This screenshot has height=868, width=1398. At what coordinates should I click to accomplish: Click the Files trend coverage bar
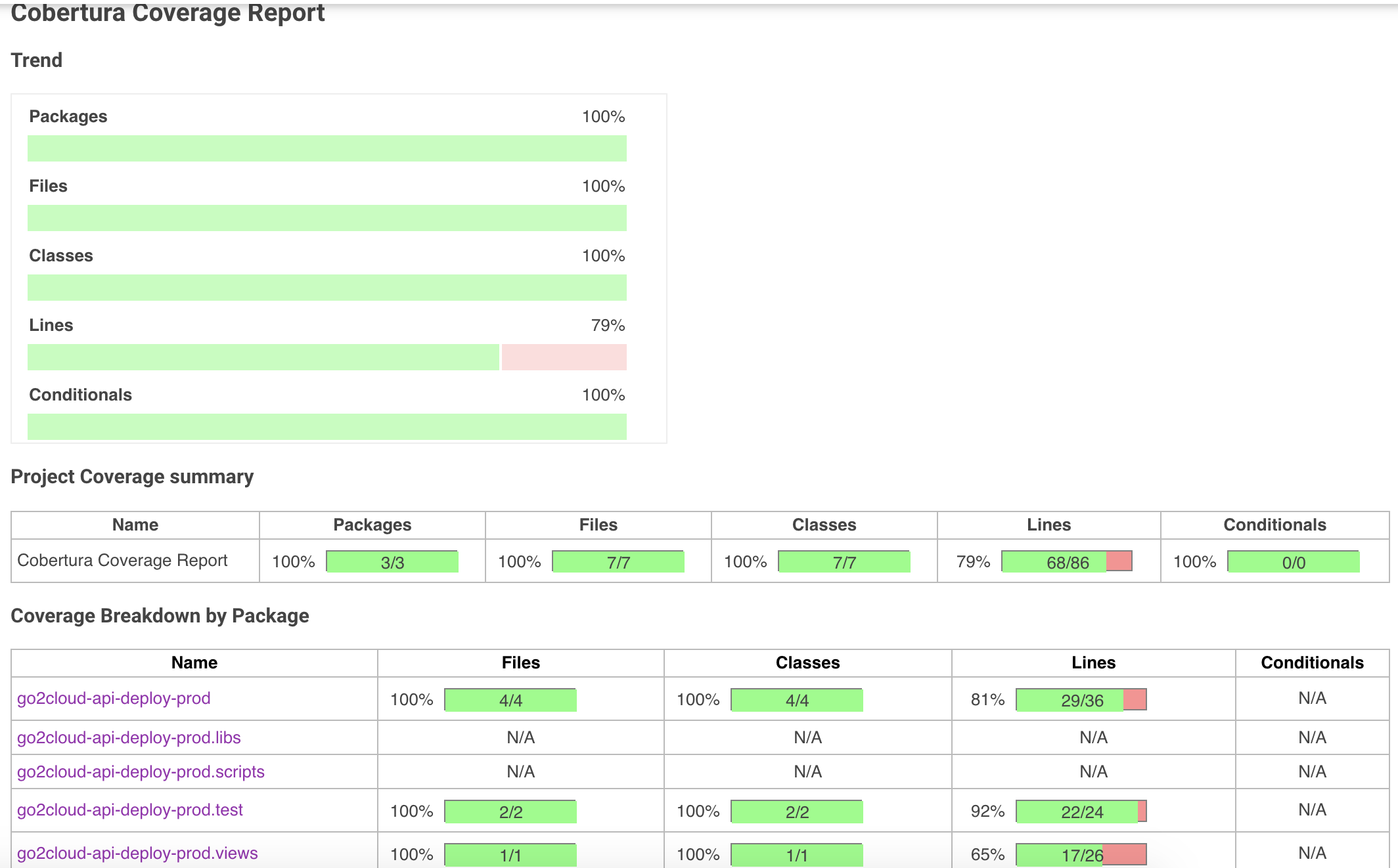click(x=327, y=218)
